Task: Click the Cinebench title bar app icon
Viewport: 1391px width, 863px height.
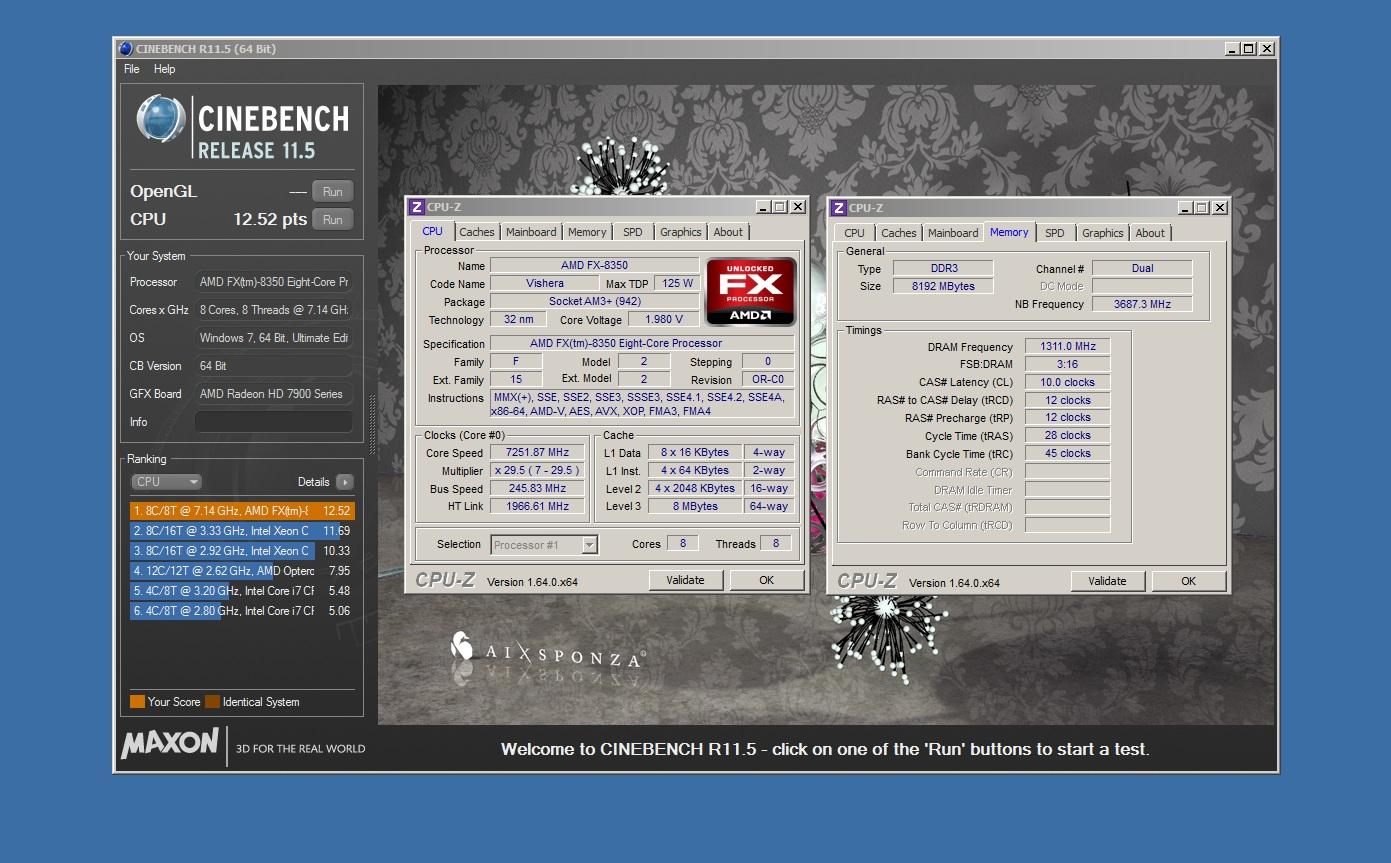Action: [x=125, y=48]
